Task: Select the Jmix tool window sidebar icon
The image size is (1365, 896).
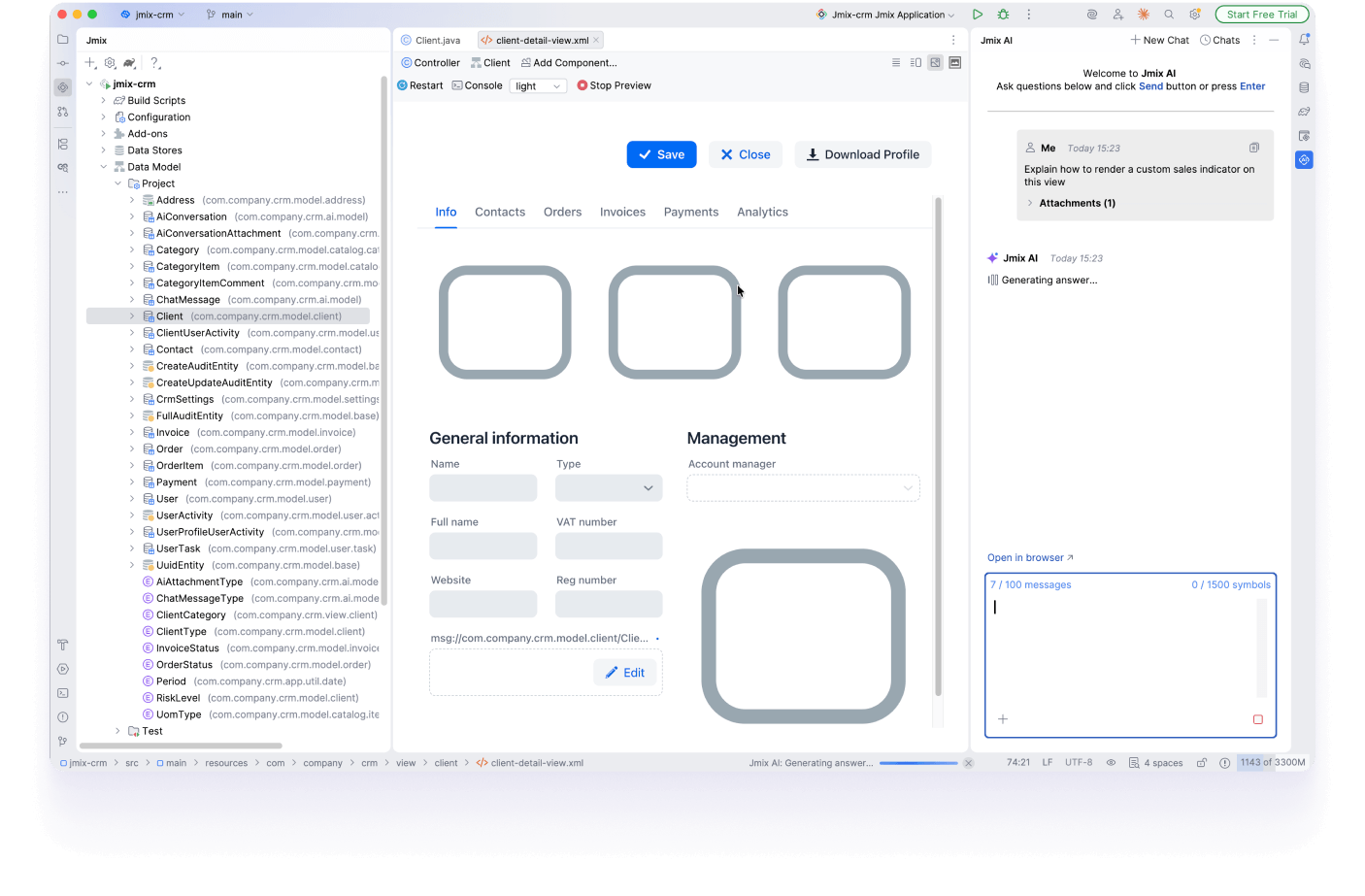Action: pos(63,87)
